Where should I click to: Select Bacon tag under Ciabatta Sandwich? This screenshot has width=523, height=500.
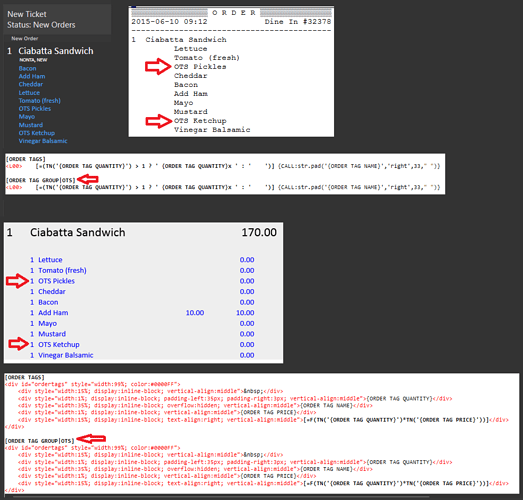tap(27, 68)
